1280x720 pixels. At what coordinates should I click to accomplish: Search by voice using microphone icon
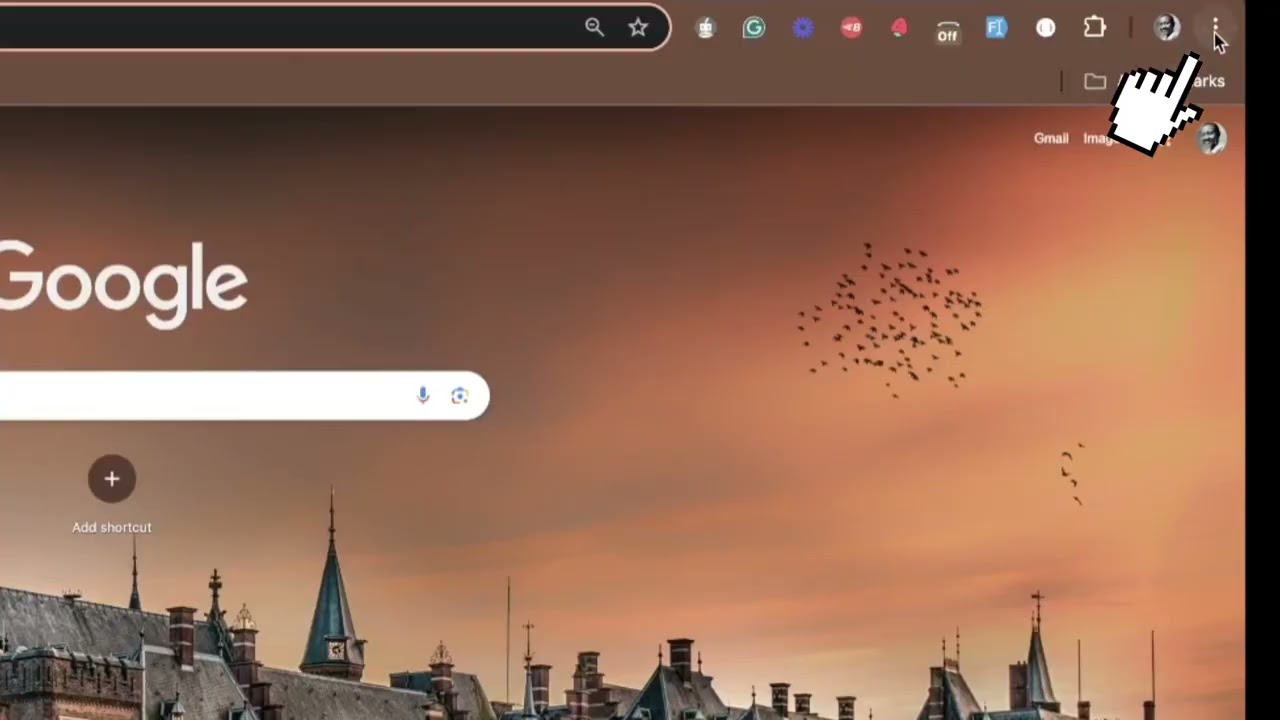(x=423, y=395)
